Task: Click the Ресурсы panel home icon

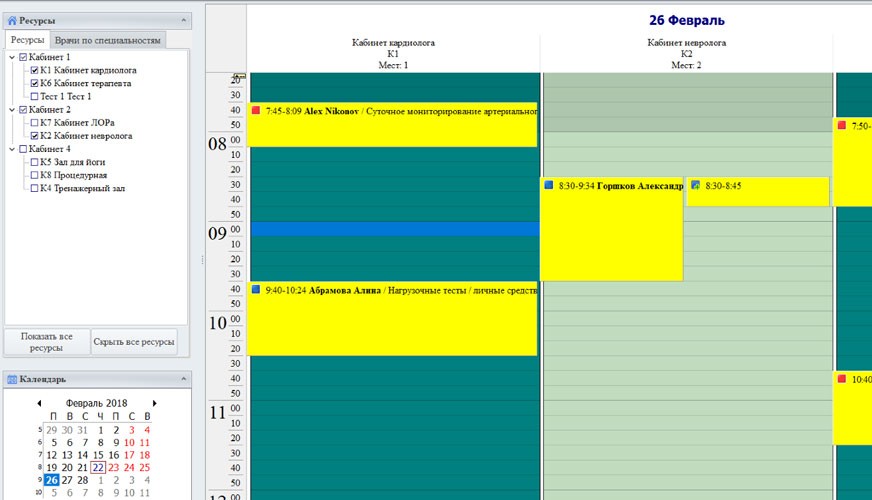Action: pos(12,20)
